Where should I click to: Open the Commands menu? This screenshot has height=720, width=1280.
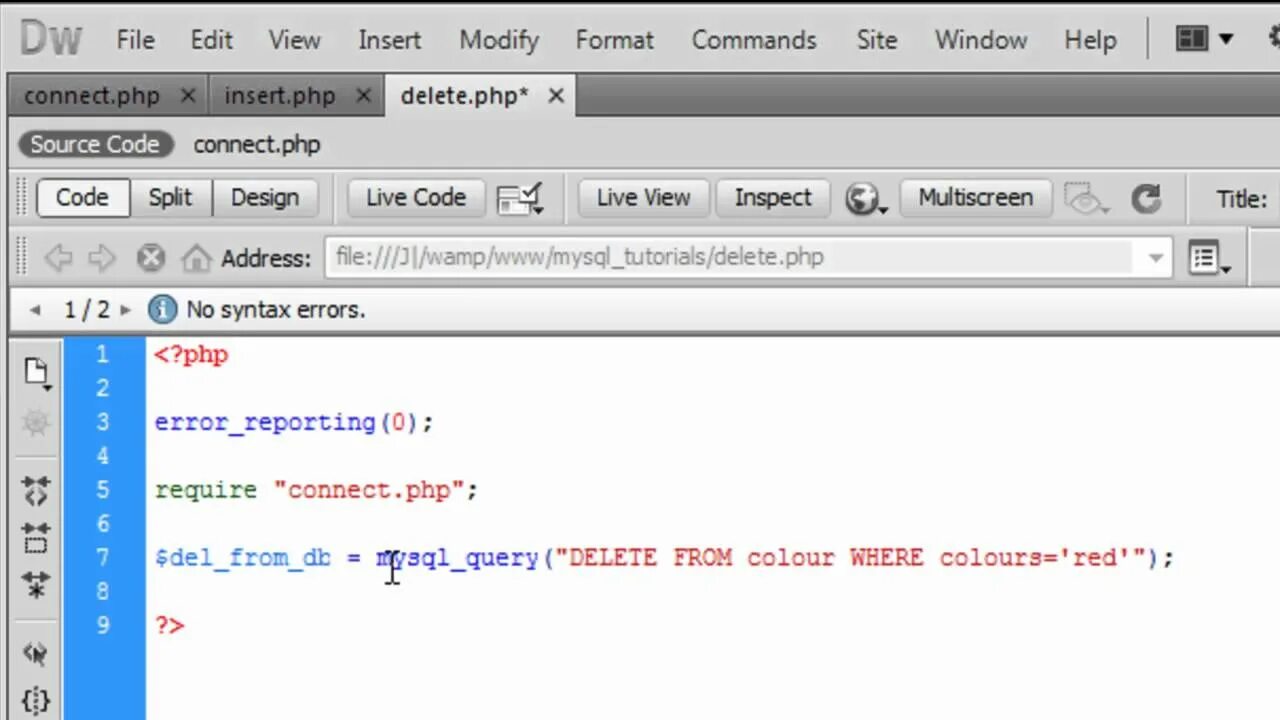click(x=754, y=40)
